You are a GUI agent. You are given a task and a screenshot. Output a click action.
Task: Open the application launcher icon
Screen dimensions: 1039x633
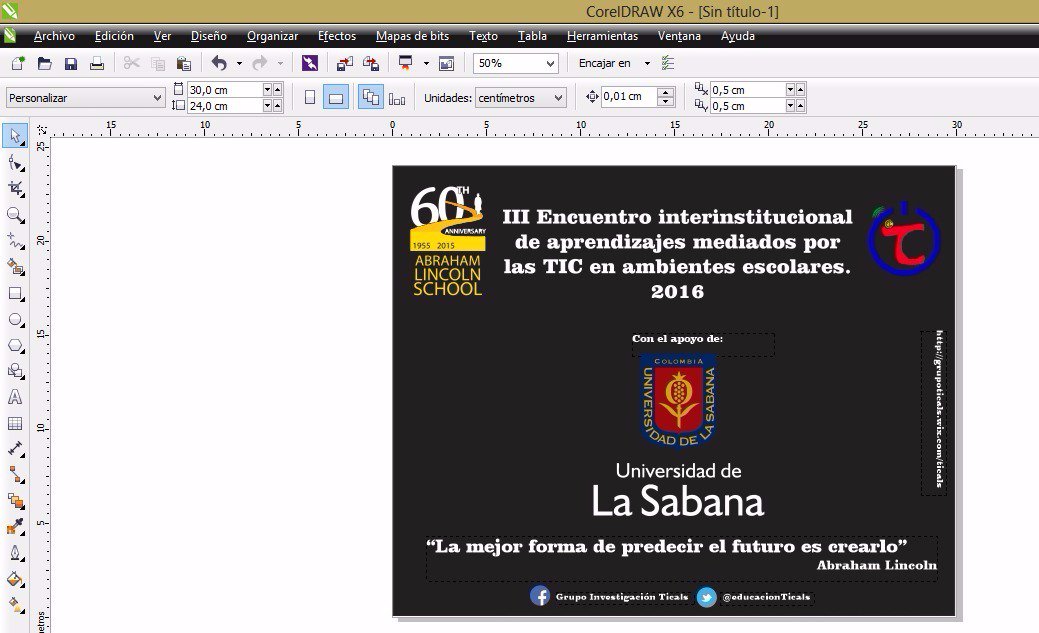405,63
